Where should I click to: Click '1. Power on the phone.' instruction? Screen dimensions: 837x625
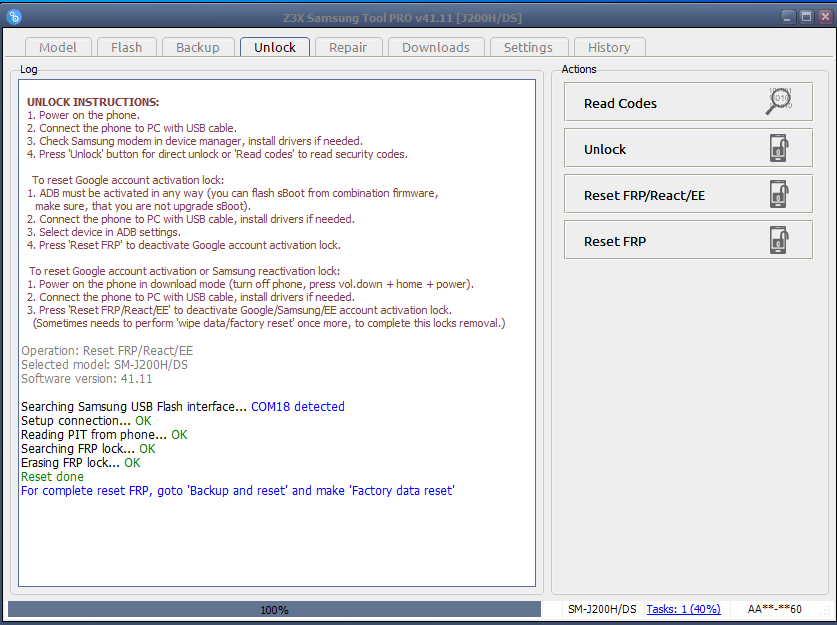point(83,115)
